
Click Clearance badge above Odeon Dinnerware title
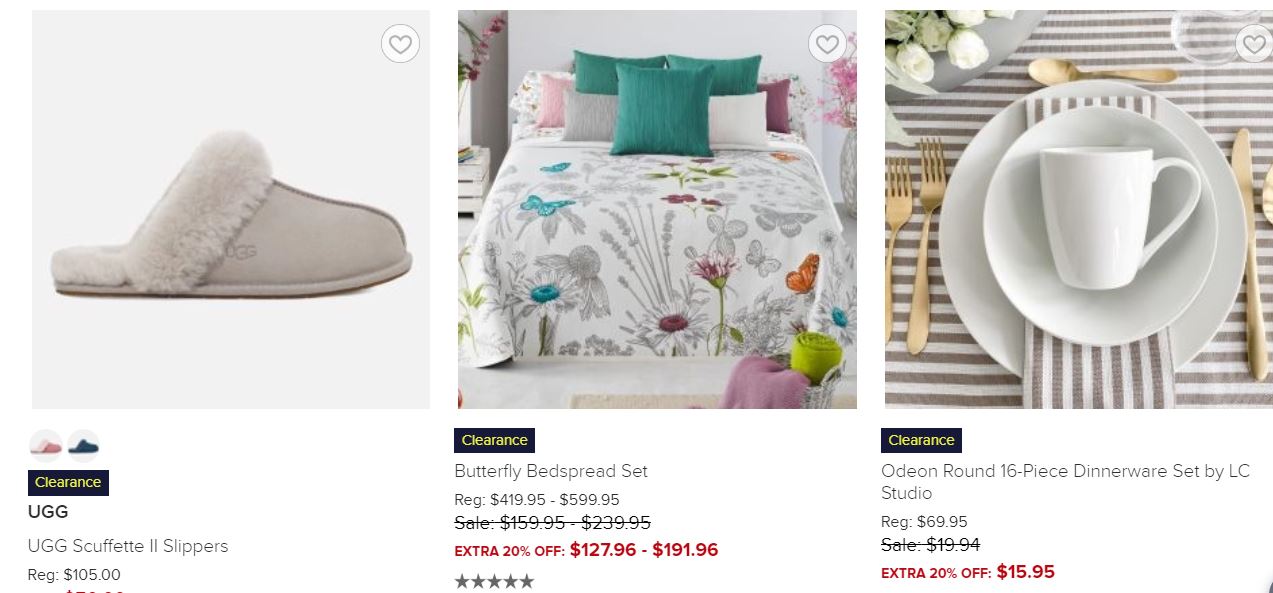pyautogui.click(x=921, y=440)
